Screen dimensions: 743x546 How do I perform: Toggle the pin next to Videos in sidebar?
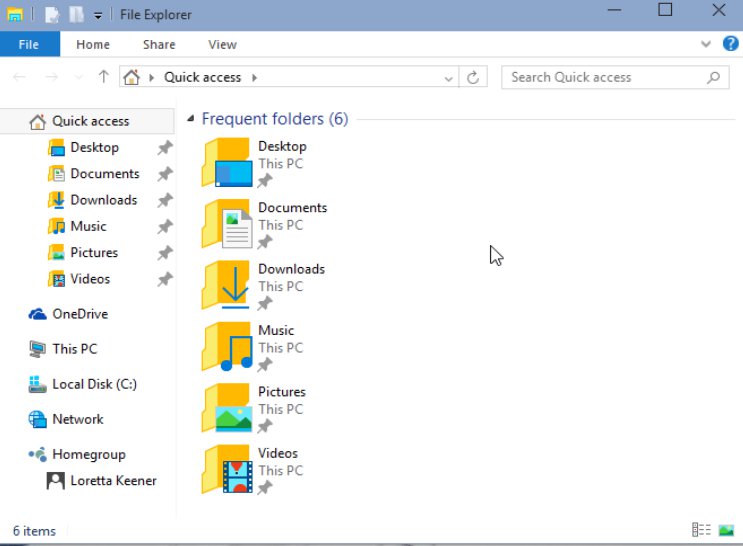(x=165, y=280)
